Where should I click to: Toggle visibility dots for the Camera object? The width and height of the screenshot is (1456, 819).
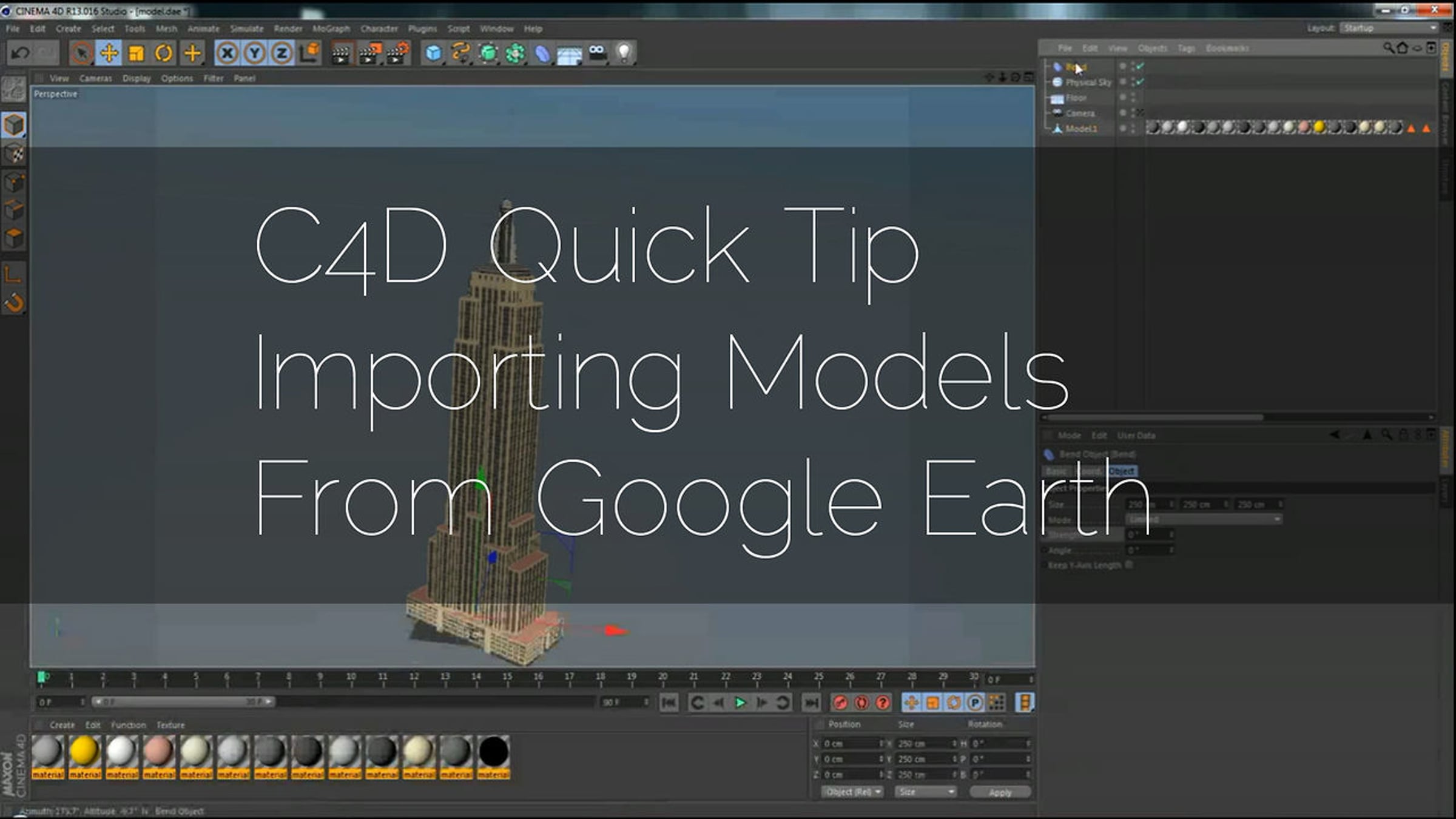click(x=1133, y=113)
